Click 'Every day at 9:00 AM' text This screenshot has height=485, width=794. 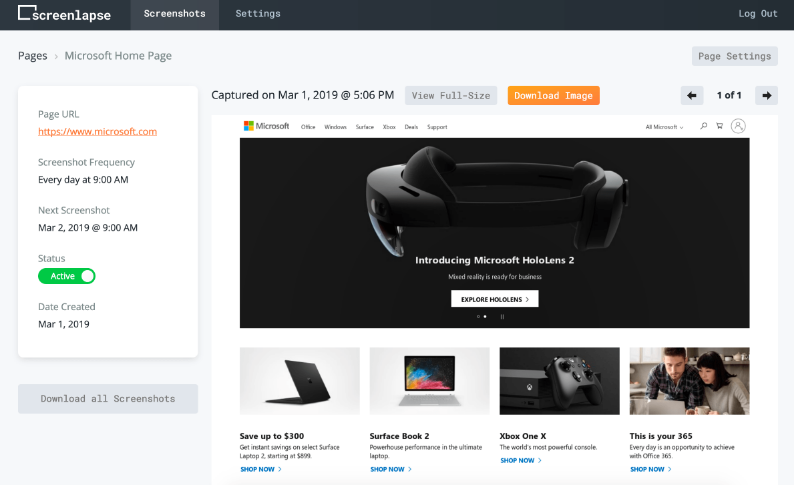(83, 180)
